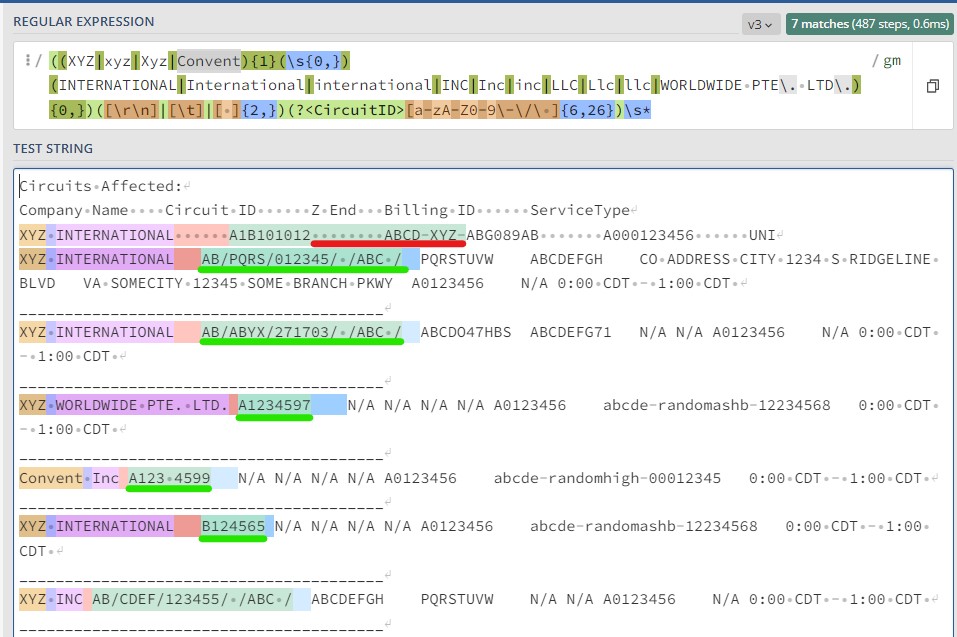Open the gm regex flags selector
The width and height of the screenshot is (957, 637).
point(886,60)
